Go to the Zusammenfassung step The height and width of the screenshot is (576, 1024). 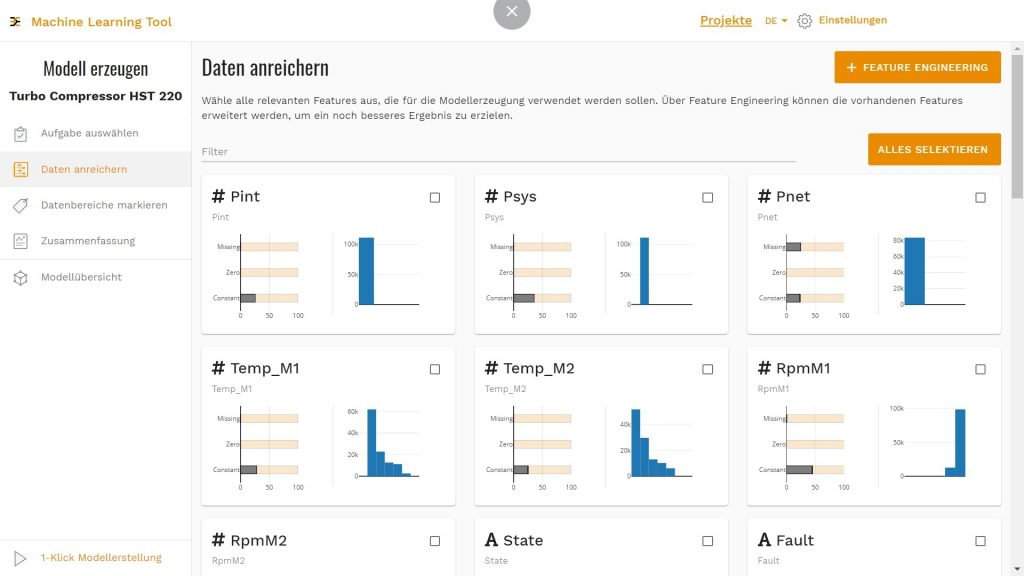pyautogui.click(x=90, y=240)
